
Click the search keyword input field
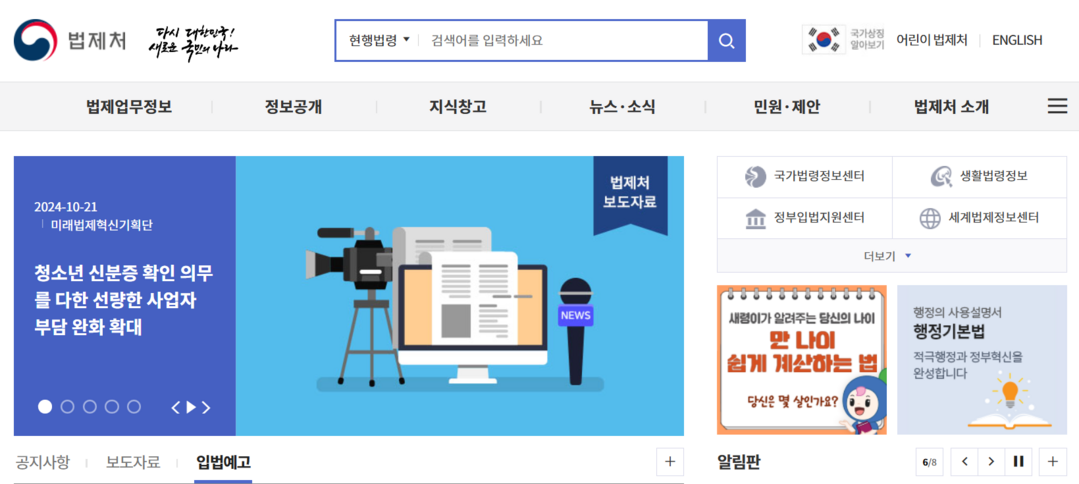tap(560, 41)
